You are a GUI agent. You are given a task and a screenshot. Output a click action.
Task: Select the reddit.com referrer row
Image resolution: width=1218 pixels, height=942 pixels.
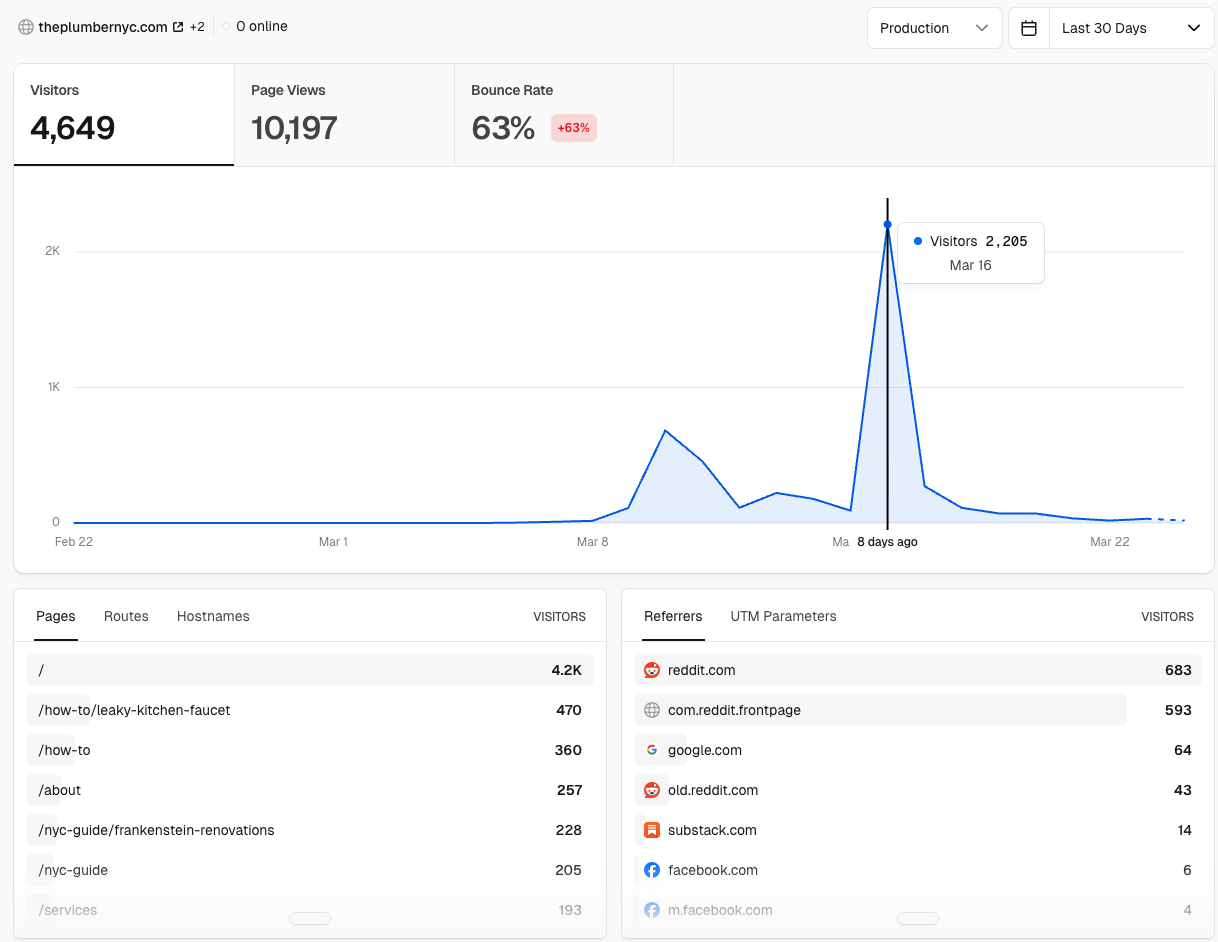click(918, 670)
